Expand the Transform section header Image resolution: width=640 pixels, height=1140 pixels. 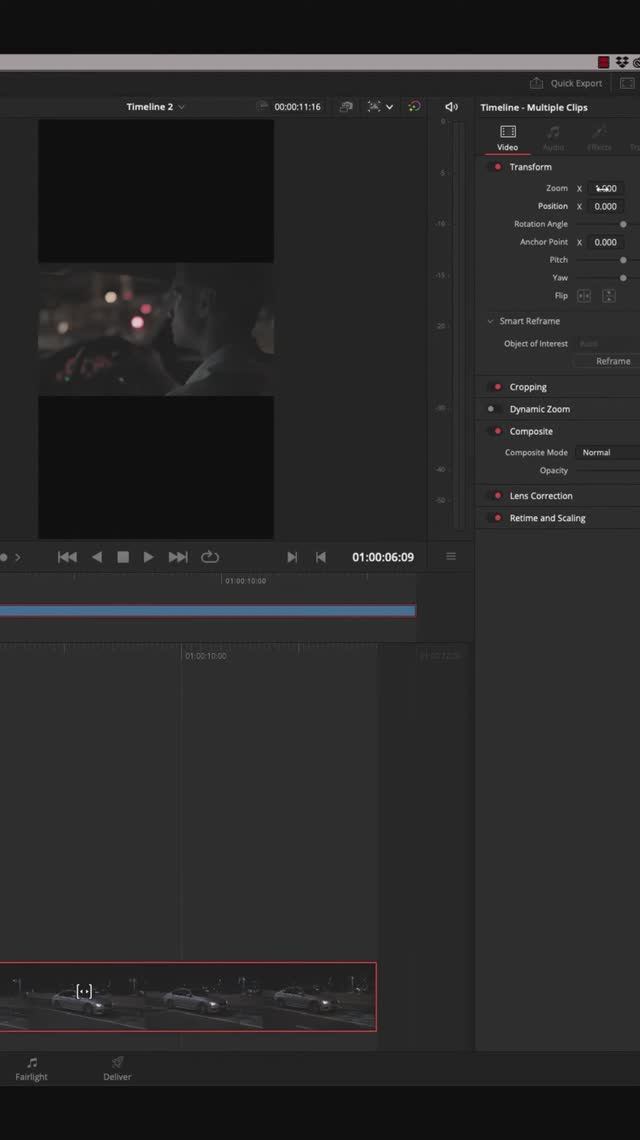530,167
